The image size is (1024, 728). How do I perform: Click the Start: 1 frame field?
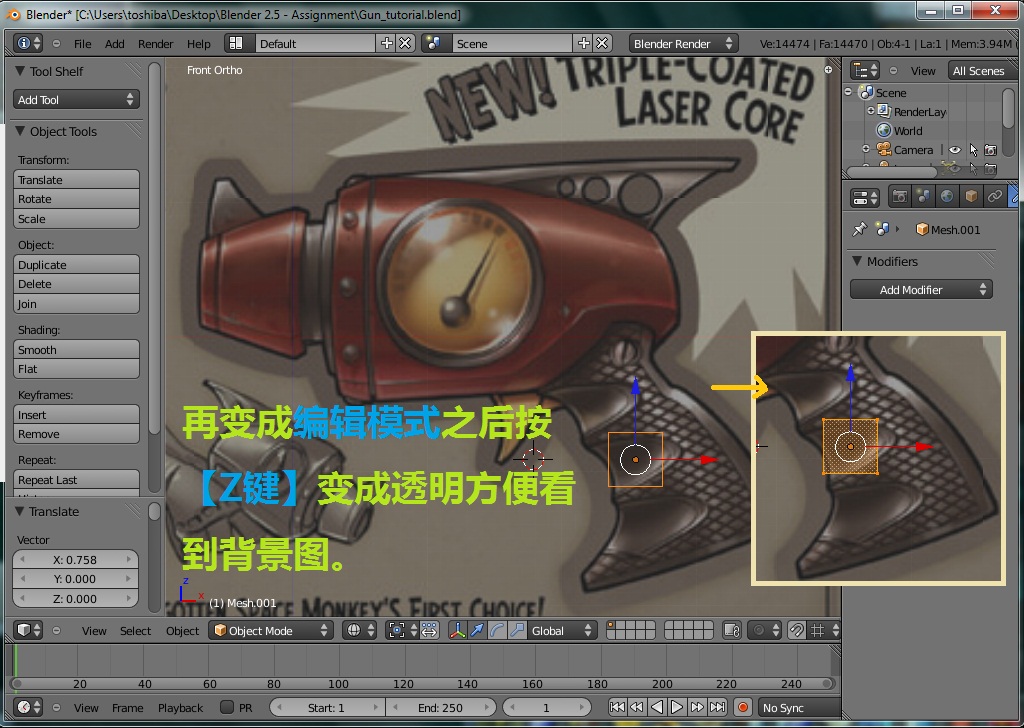[x=327, y=707]
